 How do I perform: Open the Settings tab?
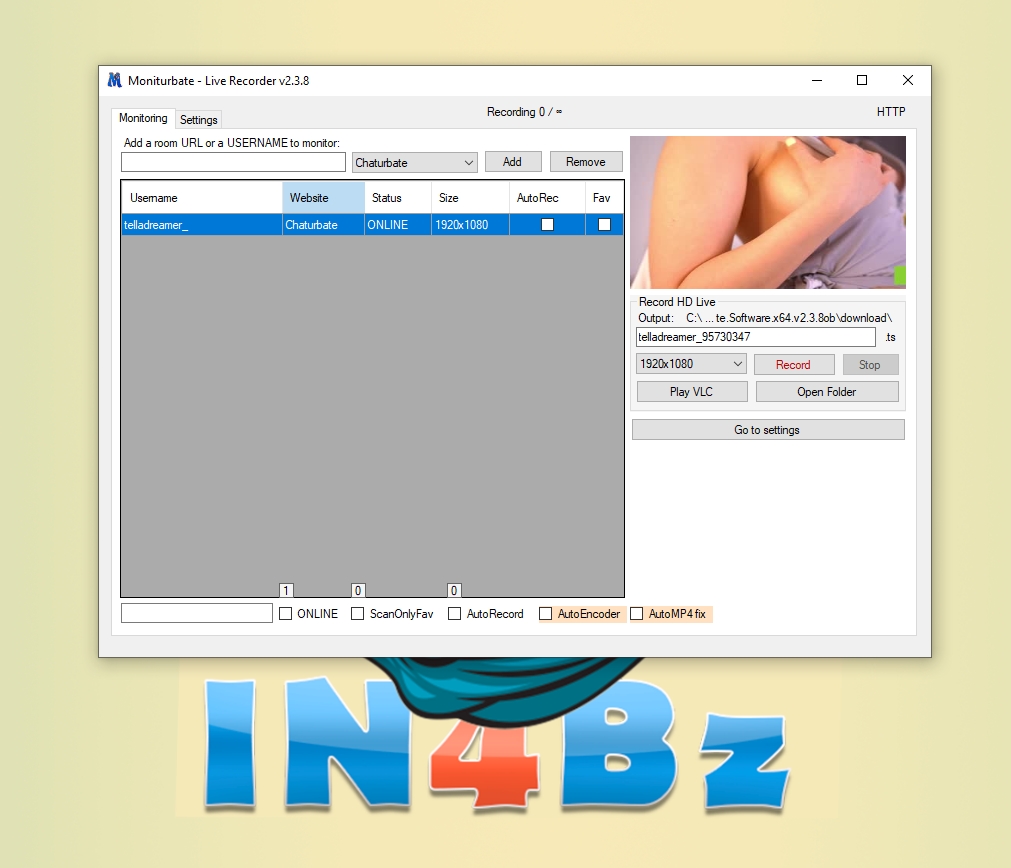coord(199,119)
